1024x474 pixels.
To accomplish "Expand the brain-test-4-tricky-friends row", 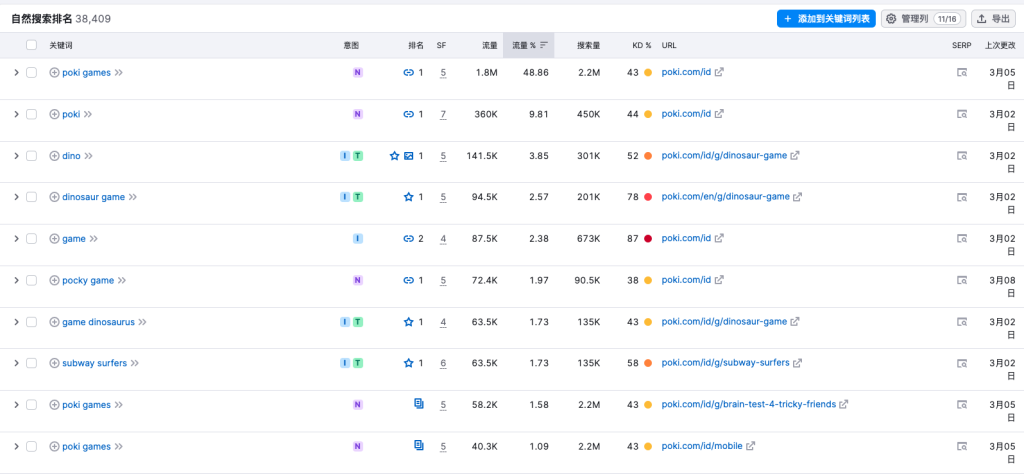I will (x=16, y=405).
